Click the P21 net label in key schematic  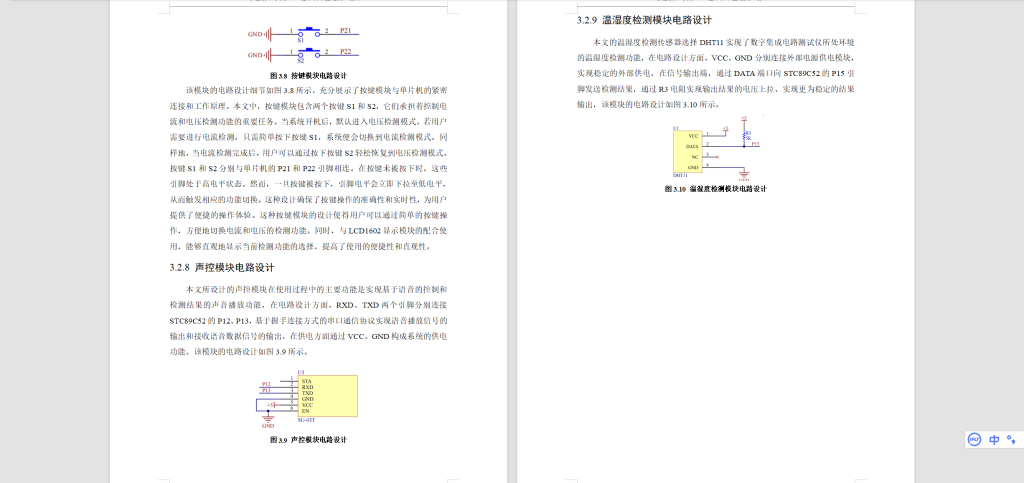point(346,31)
